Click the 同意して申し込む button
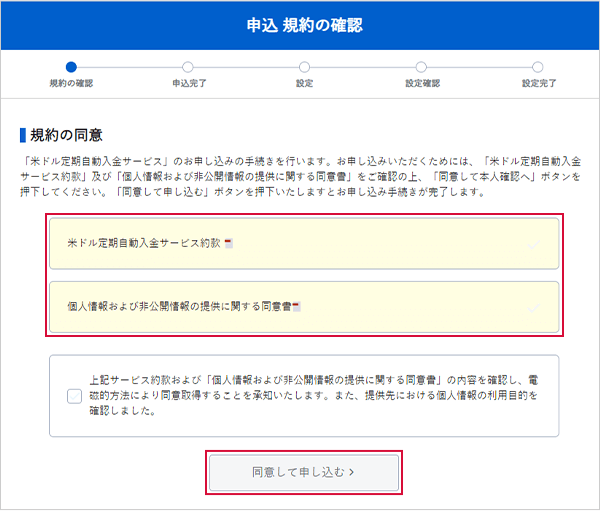Image resolution: width=600 pixels, height=511 pixels. click(x=304, y=472)
